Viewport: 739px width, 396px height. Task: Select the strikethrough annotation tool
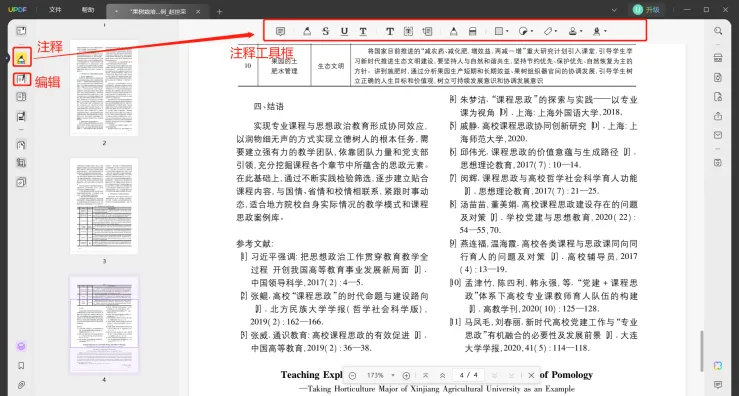[x=326, y=32]
